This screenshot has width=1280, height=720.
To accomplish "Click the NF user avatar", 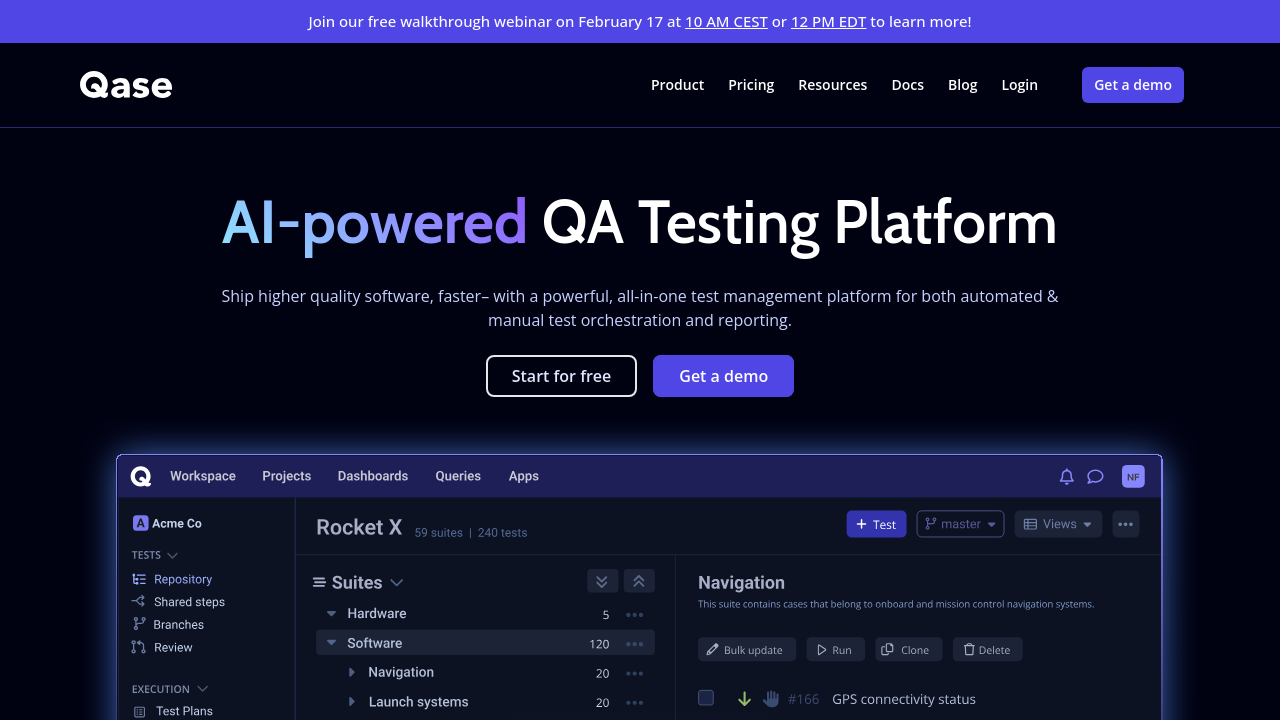I will (x=1133, y=477).
